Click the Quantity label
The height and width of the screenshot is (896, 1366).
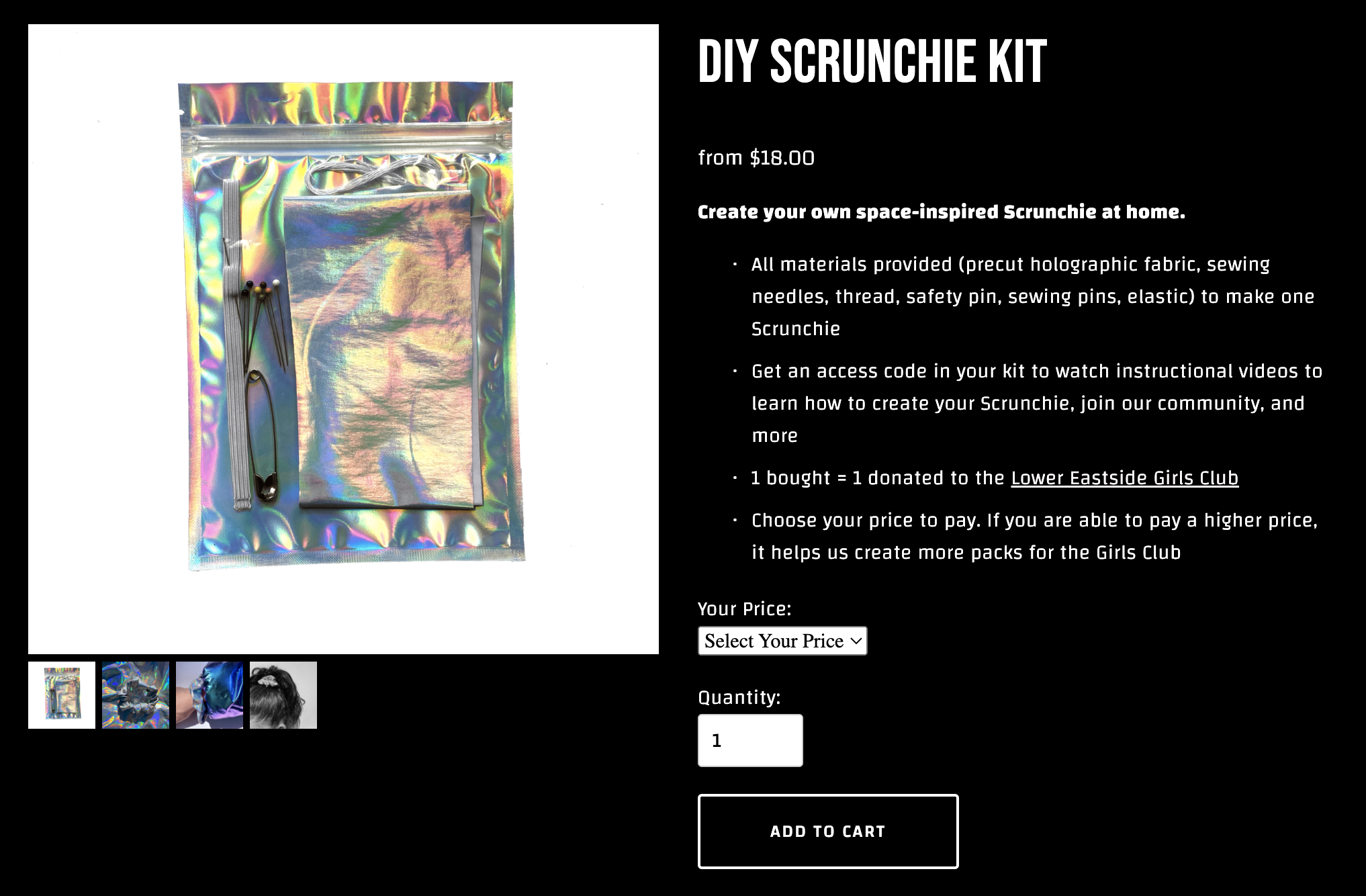(739, 697)
